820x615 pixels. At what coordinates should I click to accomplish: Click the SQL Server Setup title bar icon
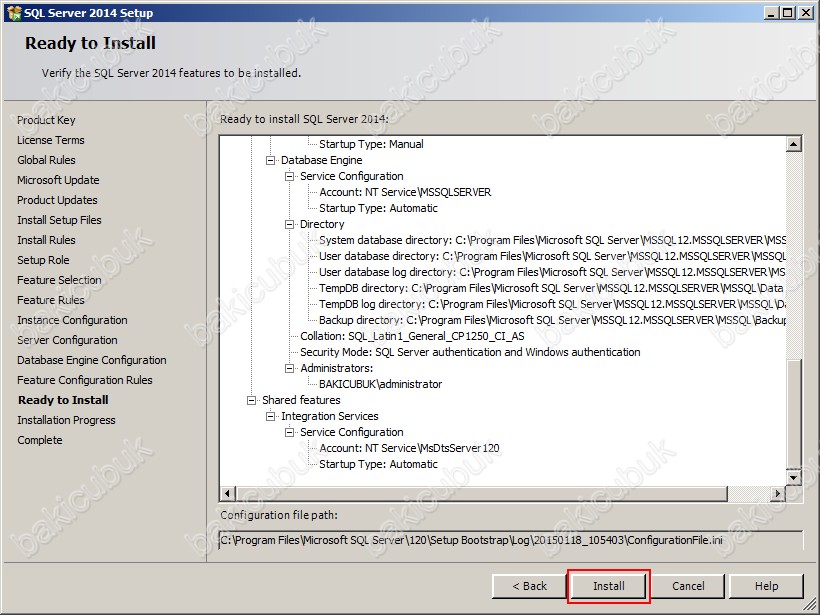coord(14,13)
